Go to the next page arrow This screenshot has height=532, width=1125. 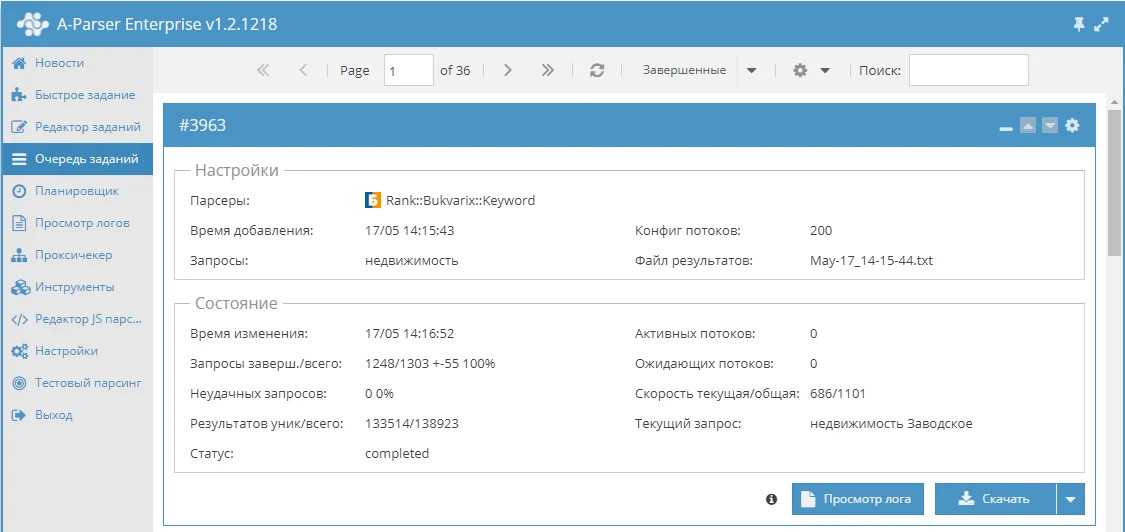click(x=508, y=71)
